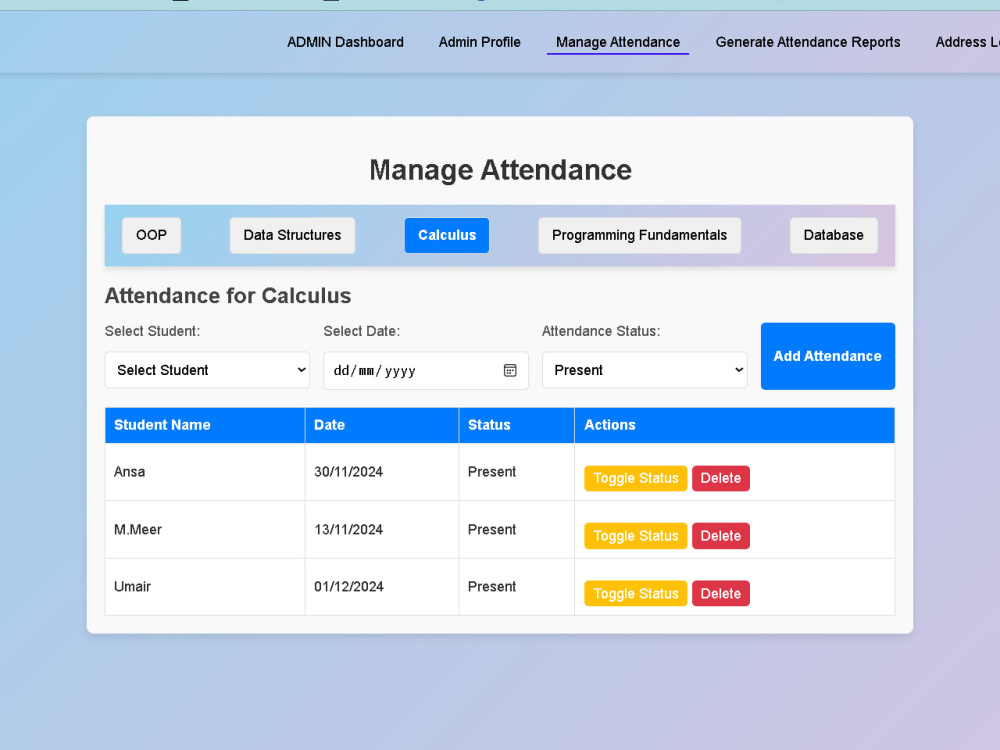The width and height of the screenshot is (1000, 750).
Task: Toggle status for Umair's attendance
Action: [x=635, y=593]
